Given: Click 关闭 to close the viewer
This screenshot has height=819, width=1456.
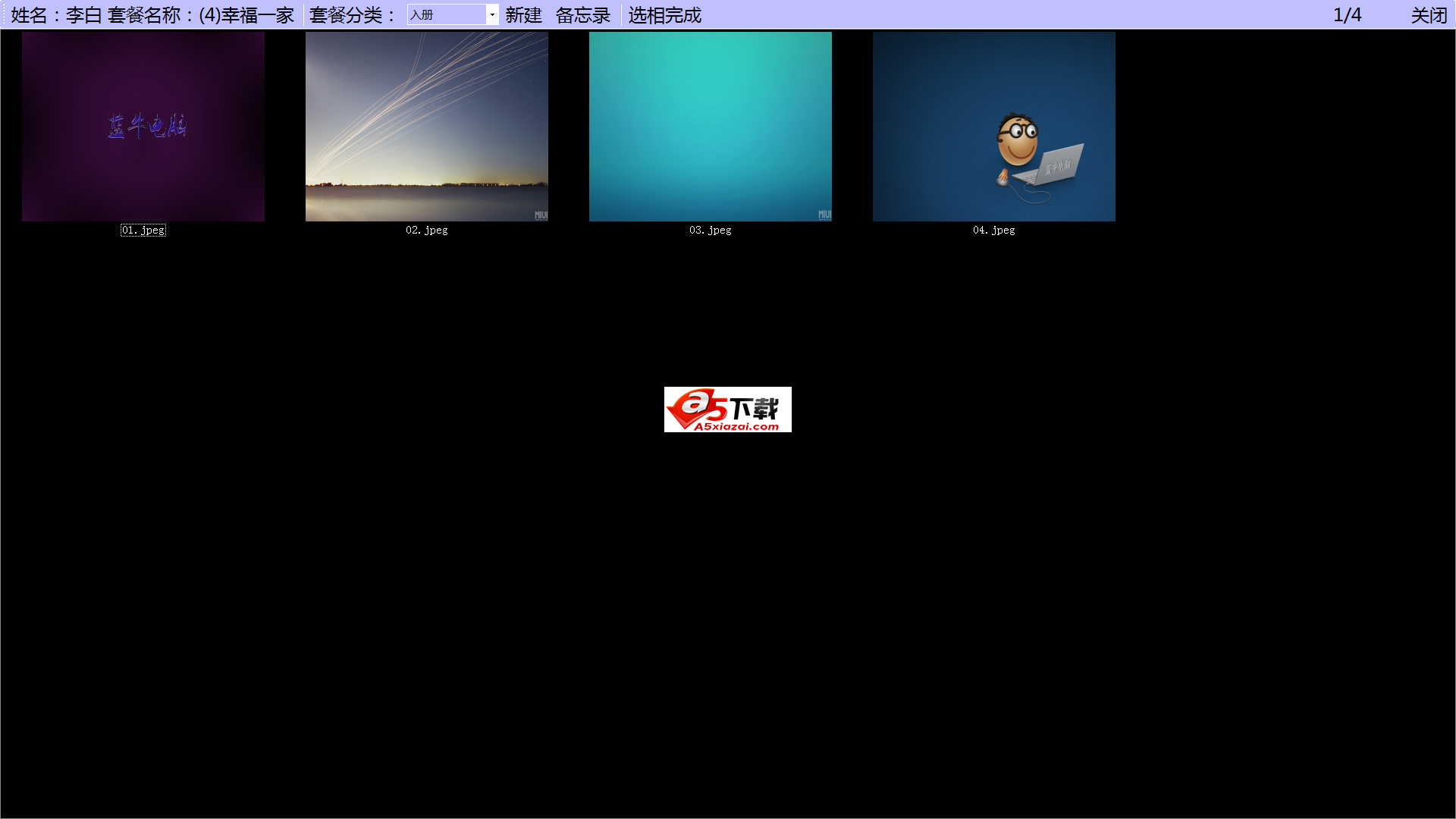Looking at the screenshot, I should point(1429,15).
